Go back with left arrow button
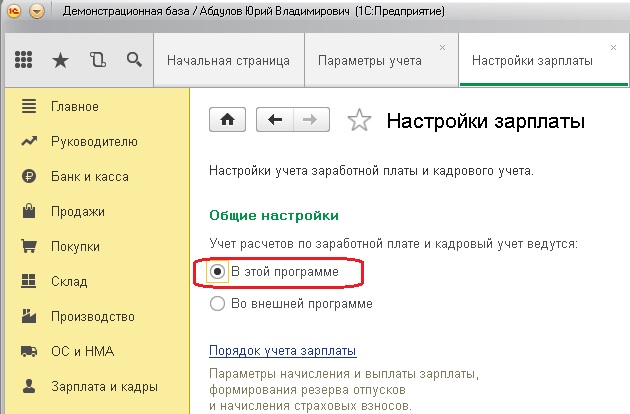The image size is (630, 414). (x=275, y=120)
